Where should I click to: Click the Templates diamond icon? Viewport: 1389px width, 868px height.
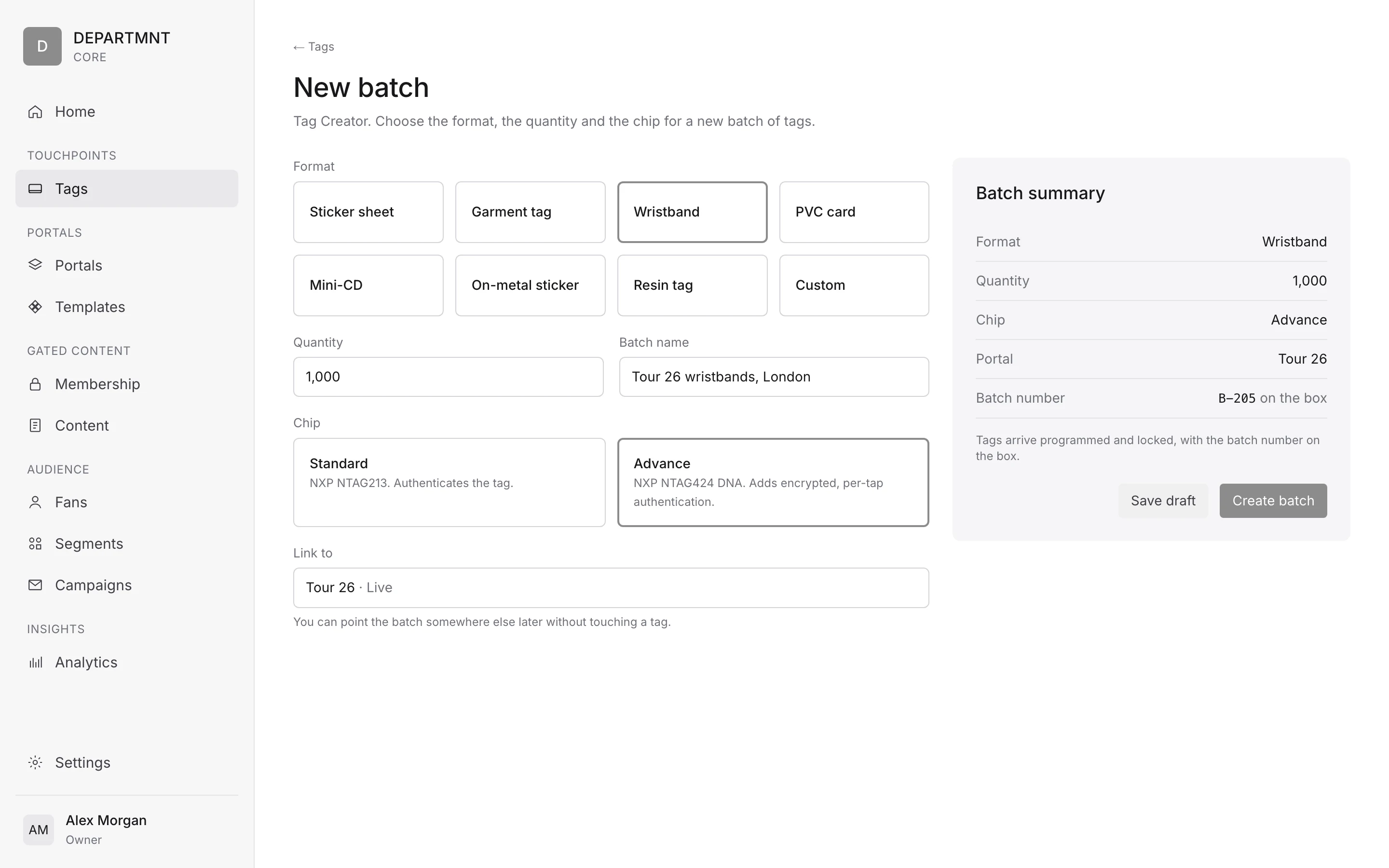pyautogui.click(x=35, y=307)
